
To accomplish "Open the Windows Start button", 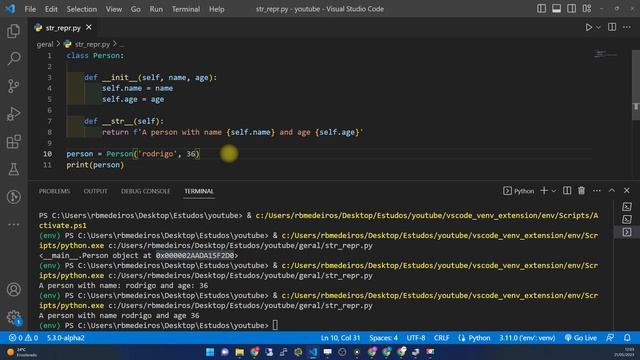I will 210,352.
